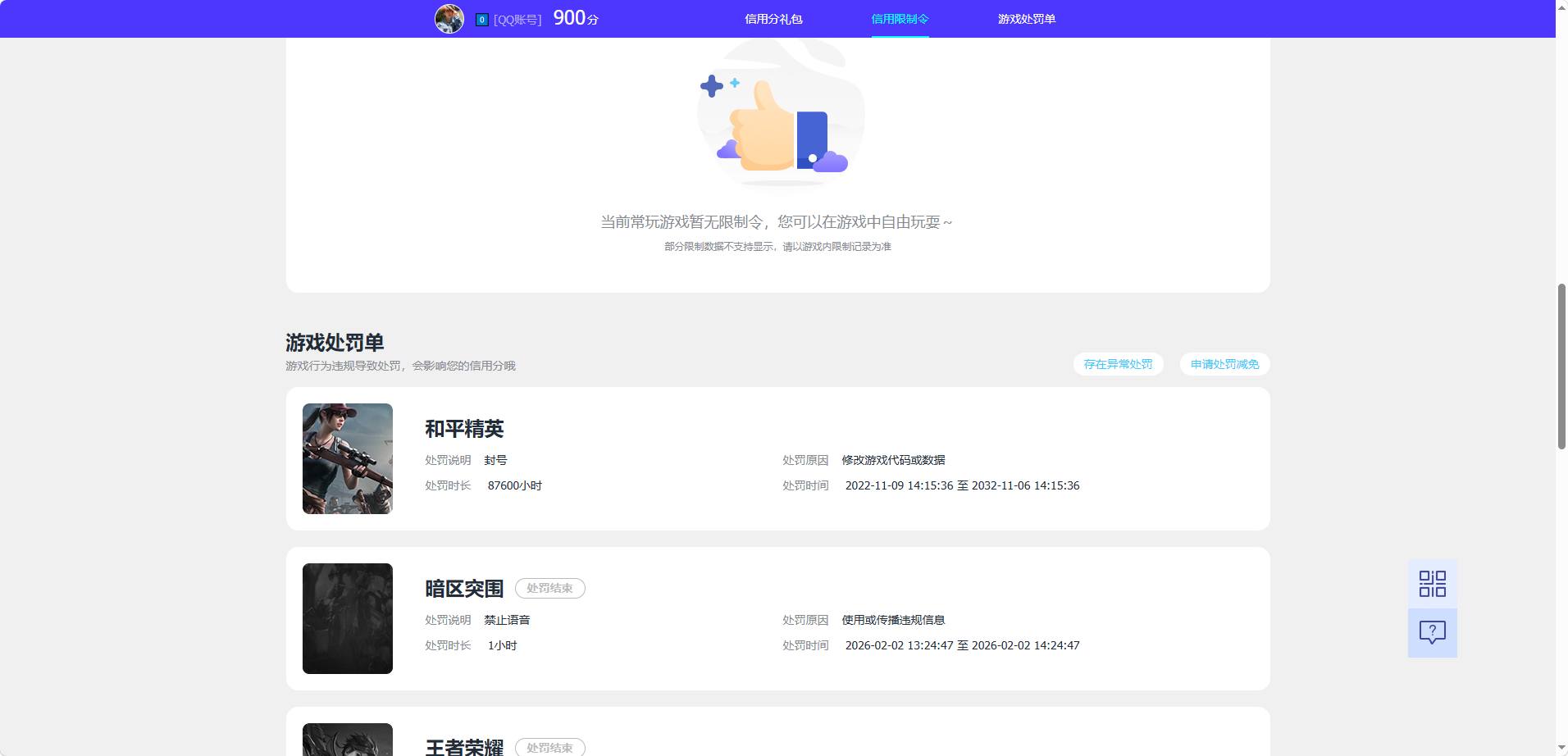Switch to the 信用限制令 tab
The width and height of the screenshot is (1568, 756).
pos(900,19)
